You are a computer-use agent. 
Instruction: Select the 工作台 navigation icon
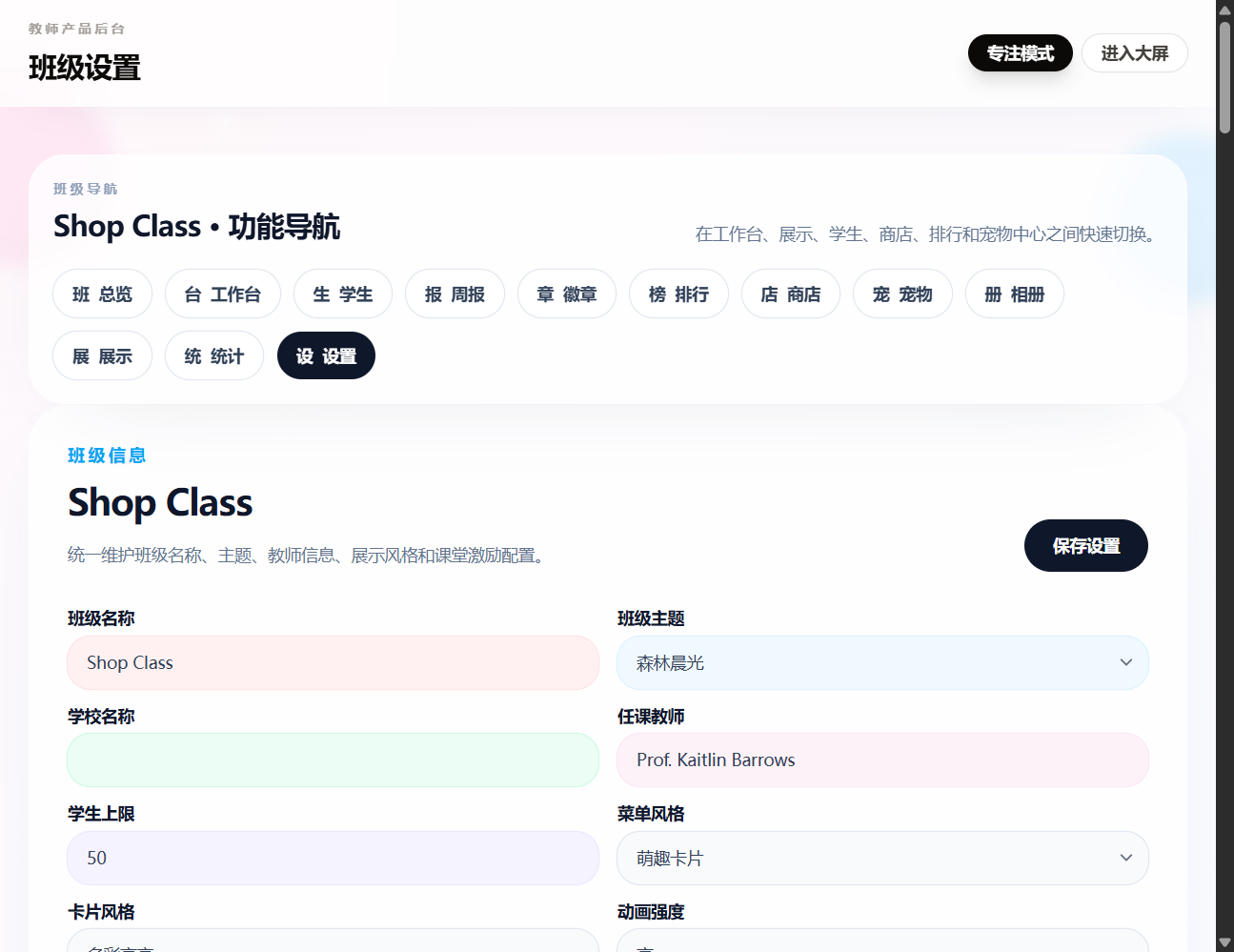(223, 294)
